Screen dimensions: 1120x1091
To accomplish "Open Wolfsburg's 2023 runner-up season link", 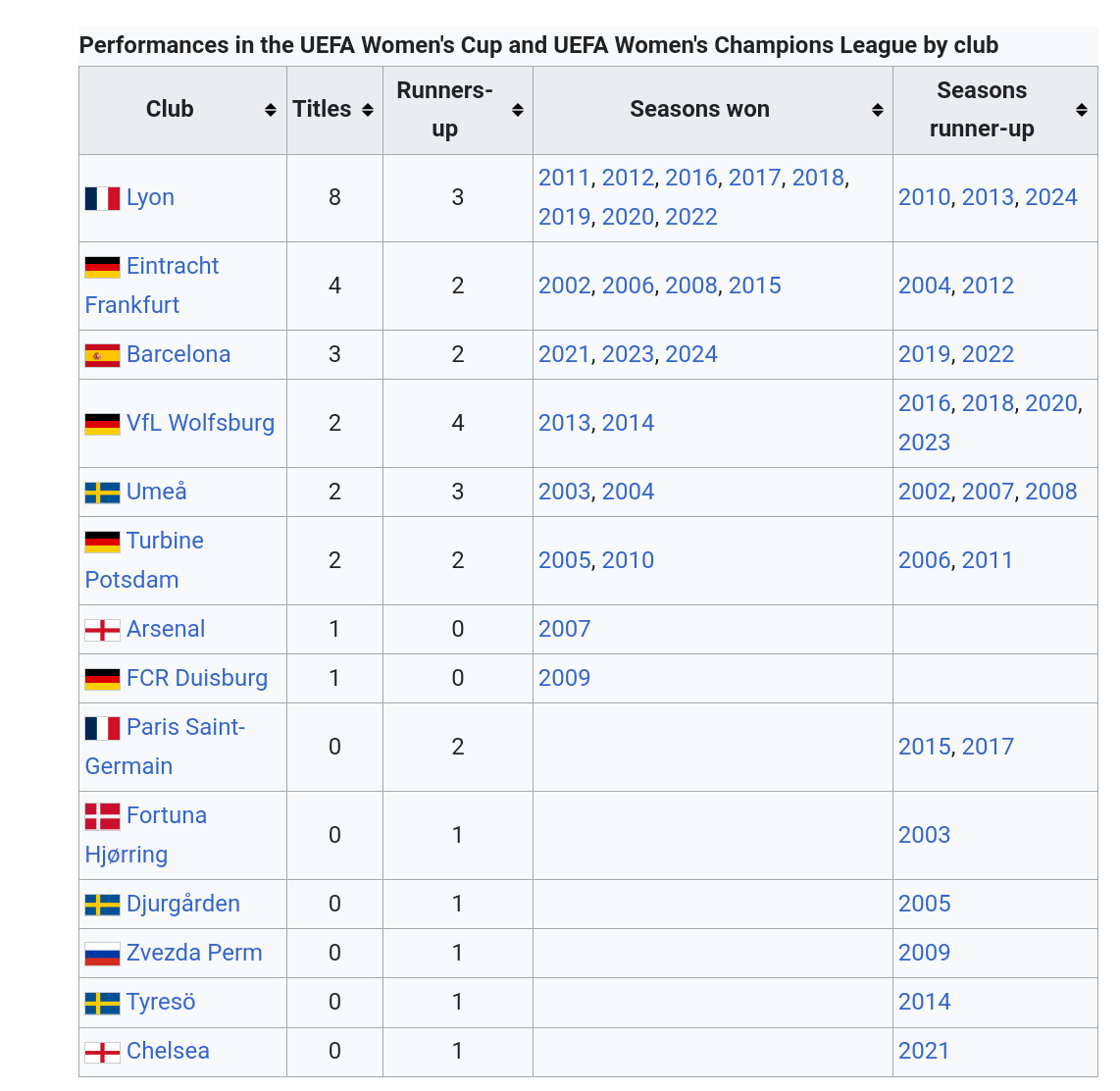I will (924, 442).
